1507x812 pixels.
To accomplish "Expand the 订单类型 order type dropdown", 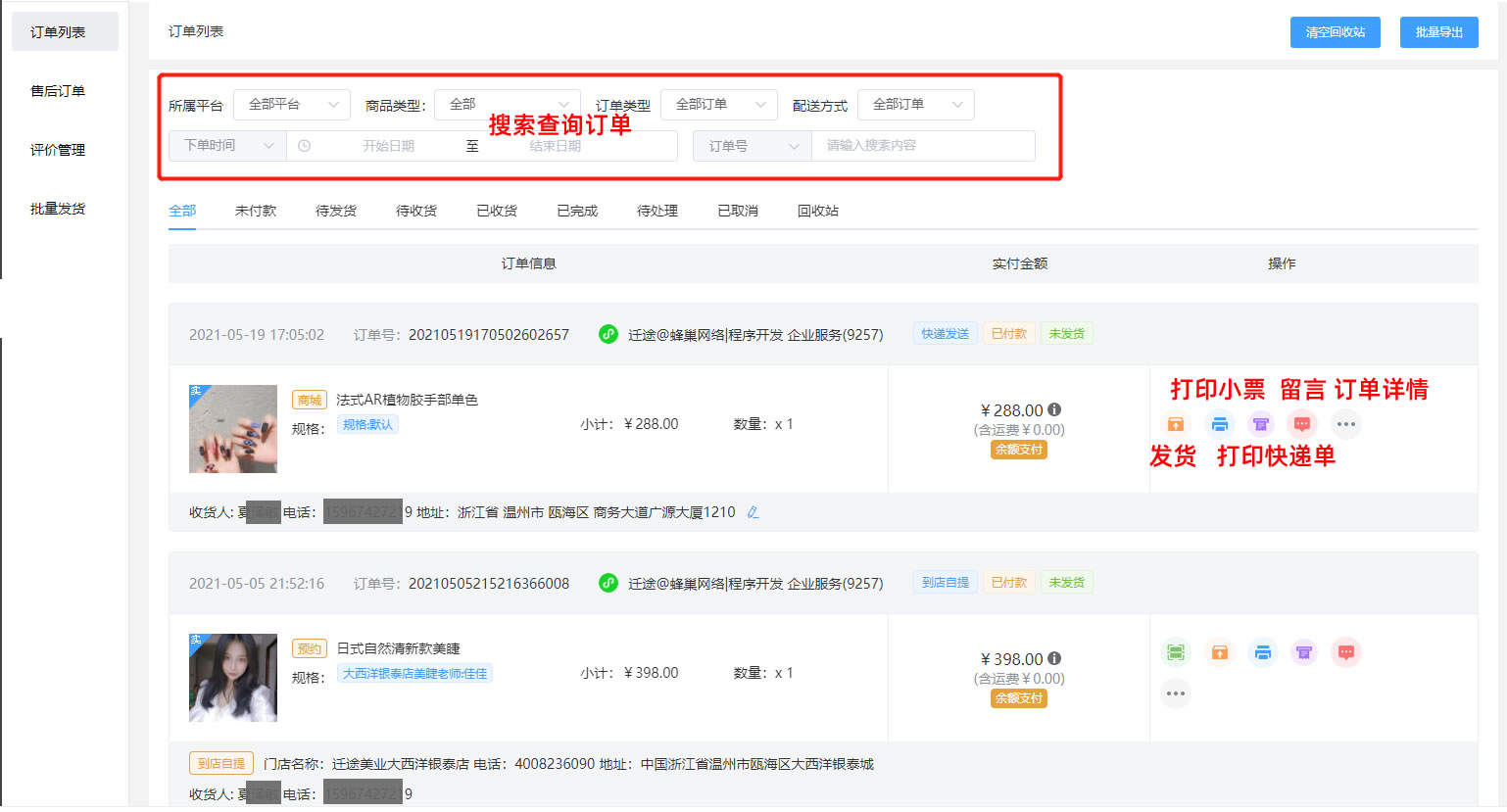I will click(x=718, y=105).
